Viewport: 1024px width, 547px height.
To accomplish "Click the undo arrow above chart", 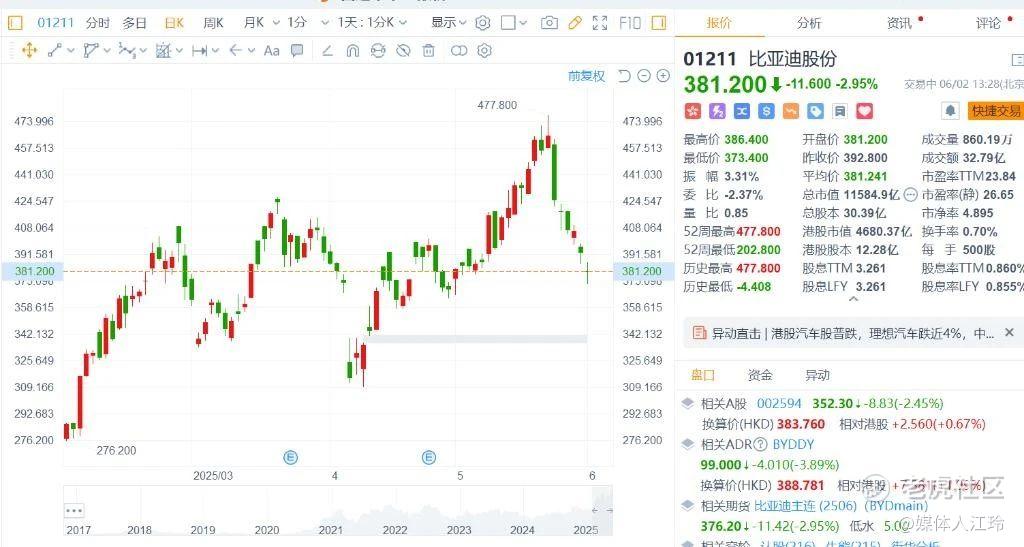I will pos(624,76).
